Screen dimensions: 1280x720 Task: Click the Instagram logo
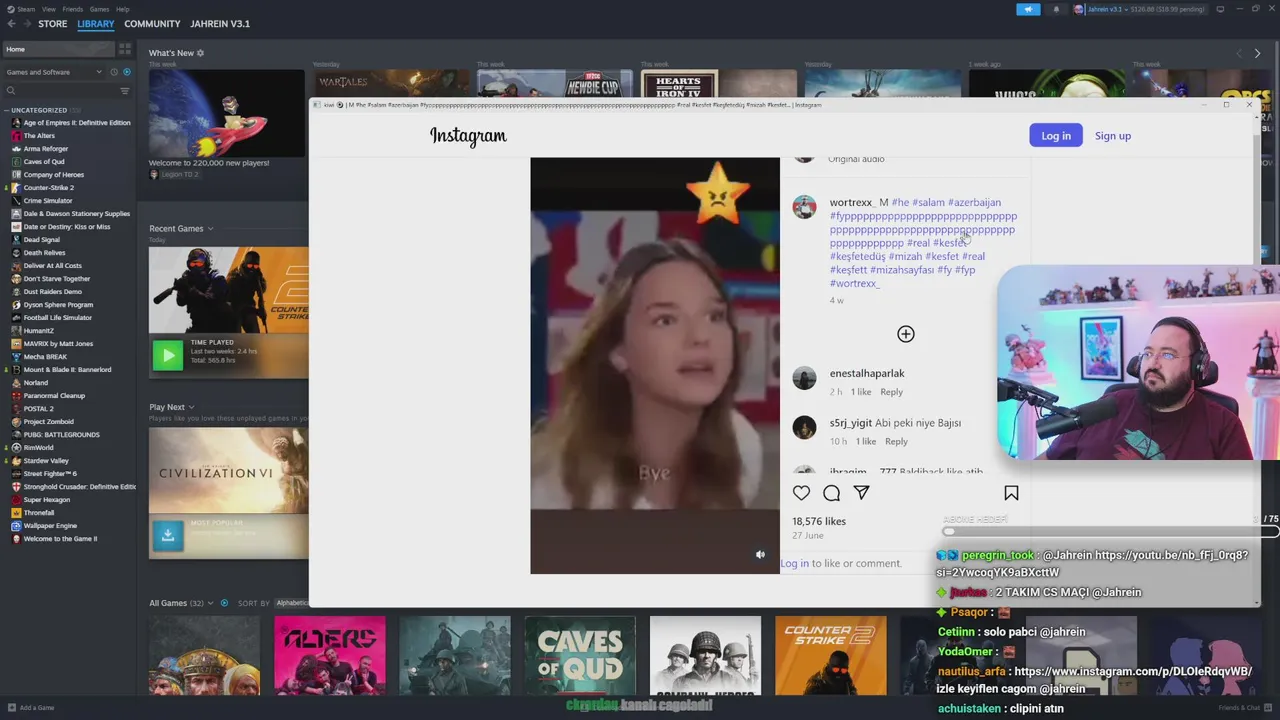468,136
